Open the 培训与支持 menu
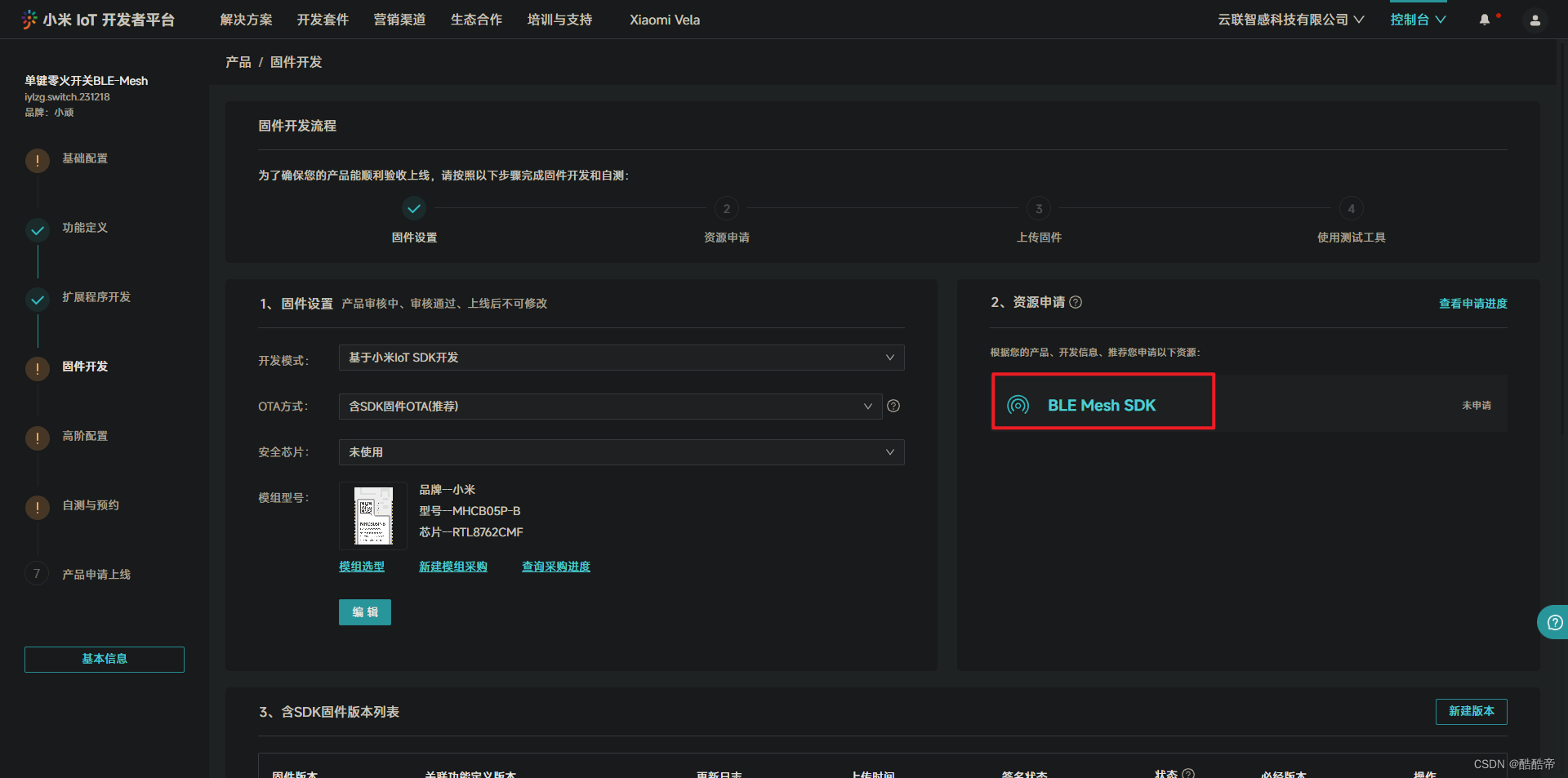The image size is (1568, 778). (x=559, y=20)
